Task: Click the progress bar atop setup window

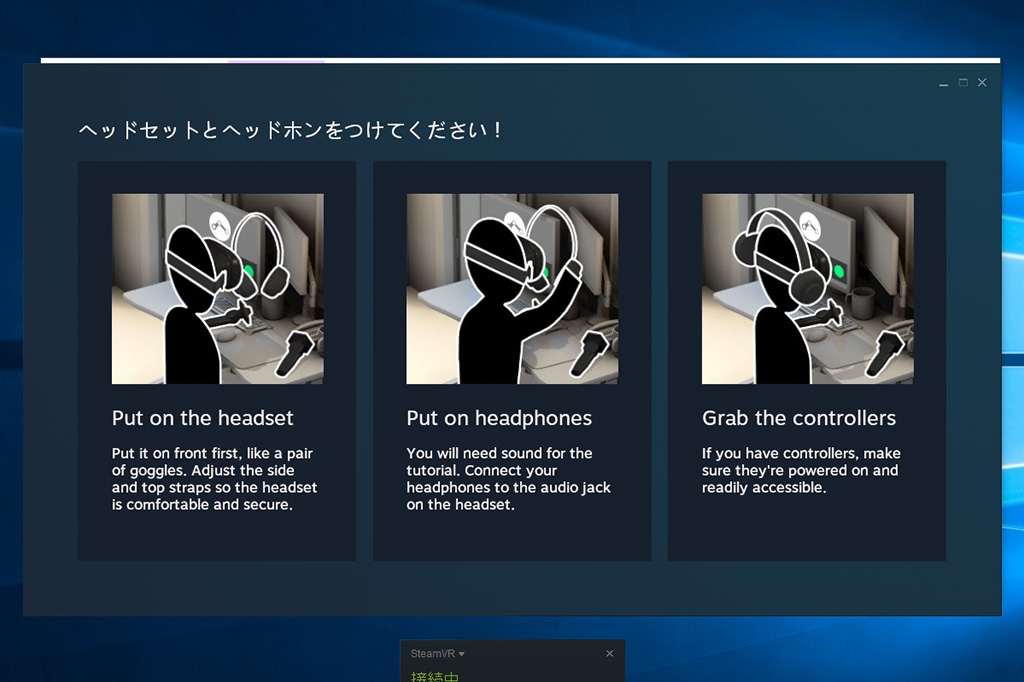Action: pyautogui.click(x=520, y=61)
